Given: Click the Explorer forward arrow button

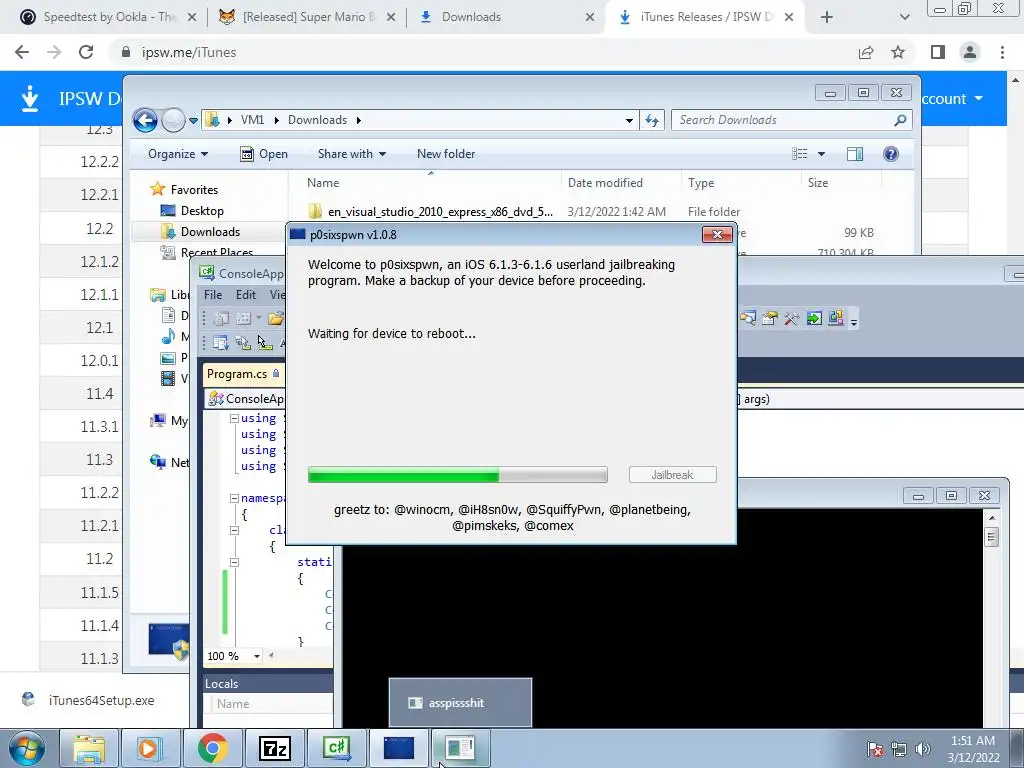Looking at the screenshot, I should click(x=173, y=120).
